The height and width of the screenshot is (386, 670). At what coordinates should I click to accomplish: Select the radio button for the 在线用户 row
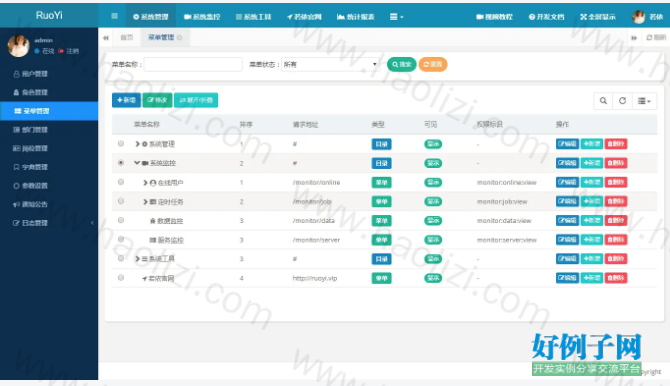121,182
